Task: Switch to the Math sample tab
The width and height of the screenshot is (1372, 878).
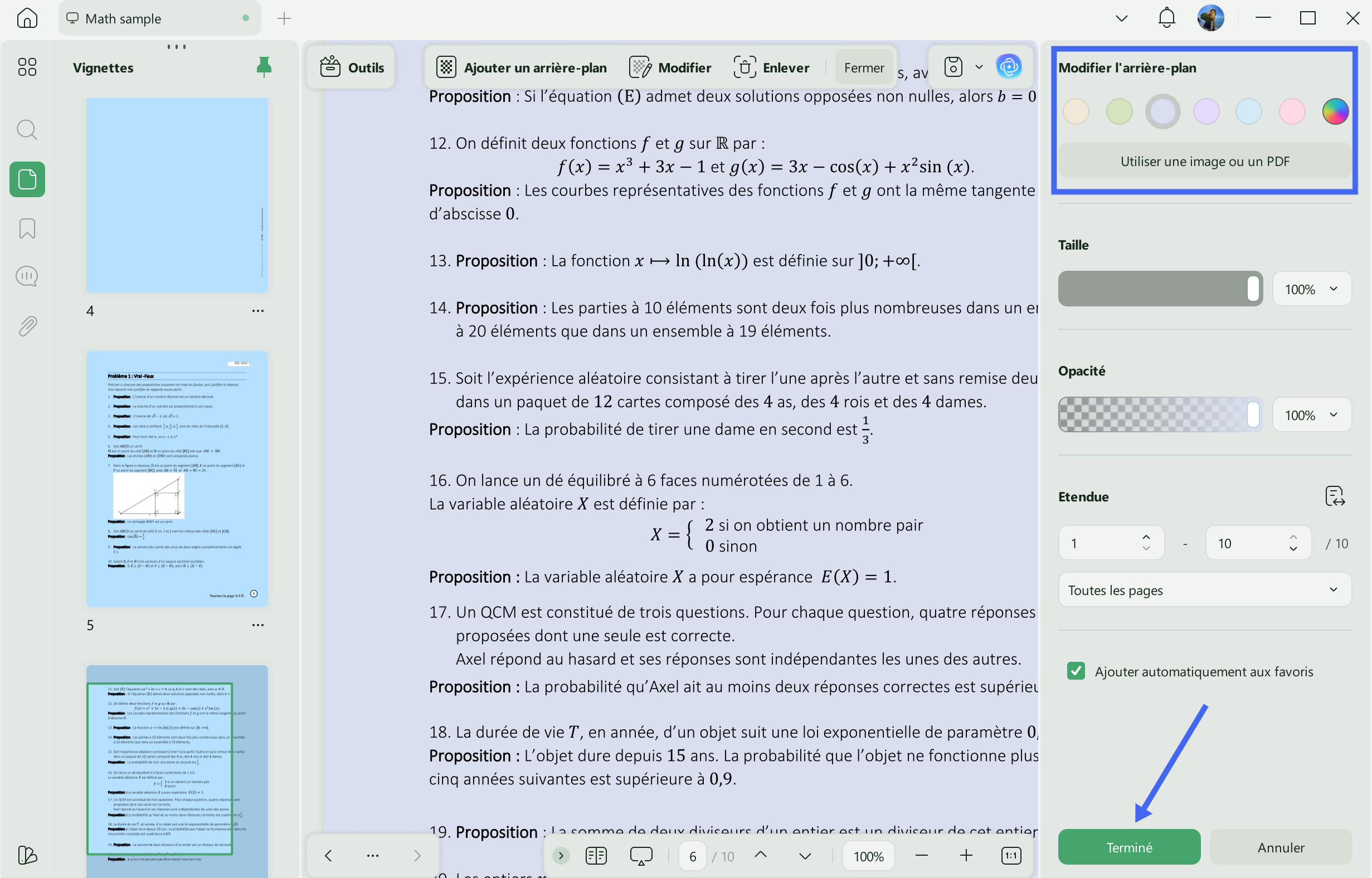Action: 160,18
